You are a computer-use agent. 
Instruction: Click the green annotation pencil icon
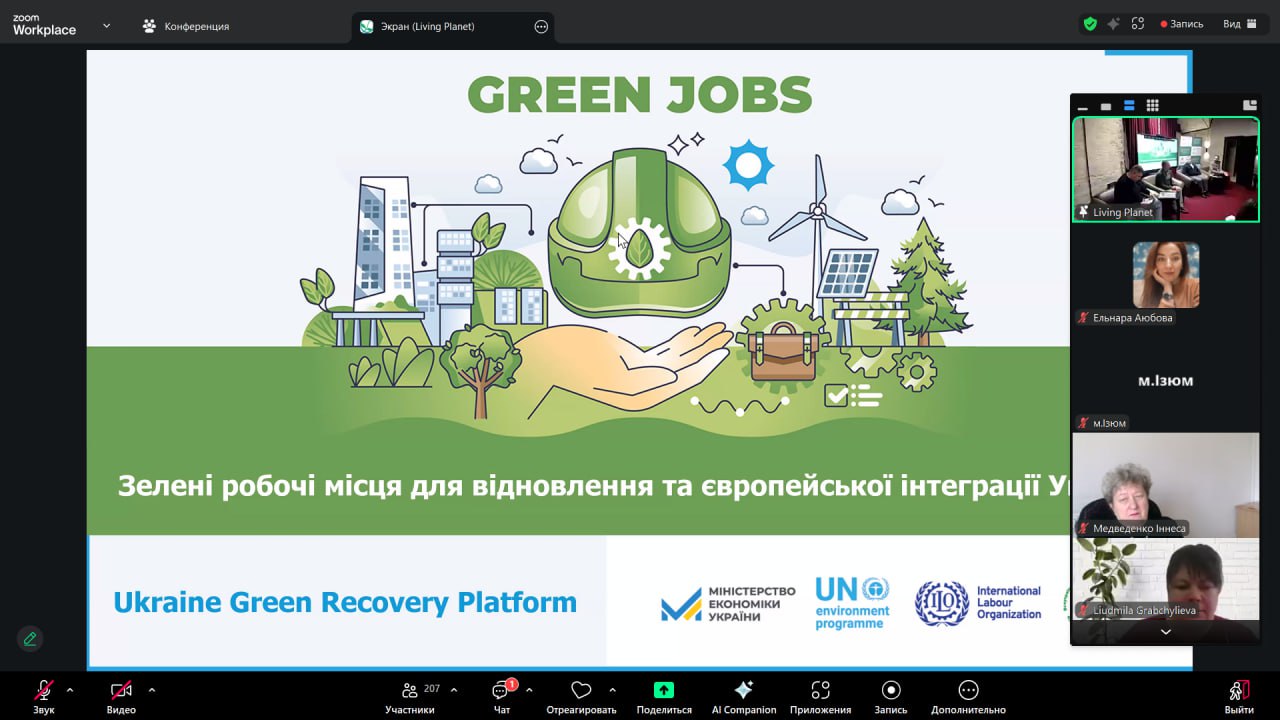click(x=29, y=638)
